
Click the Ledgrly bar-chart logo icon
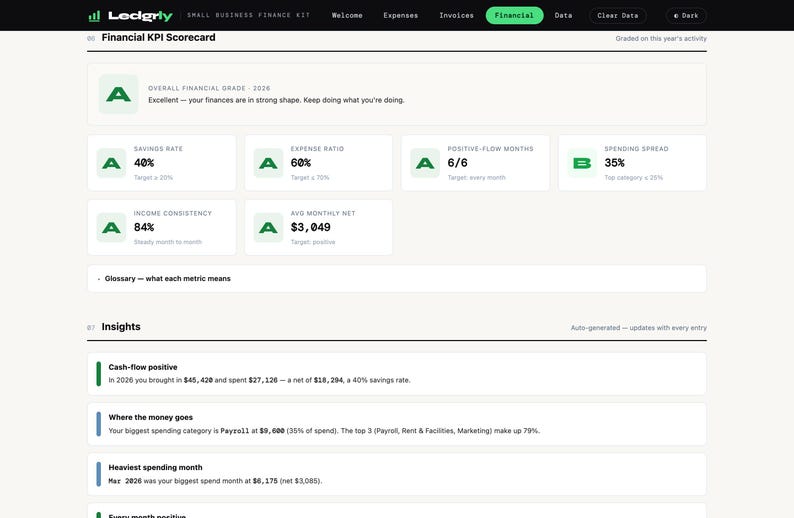coord(94,16)
